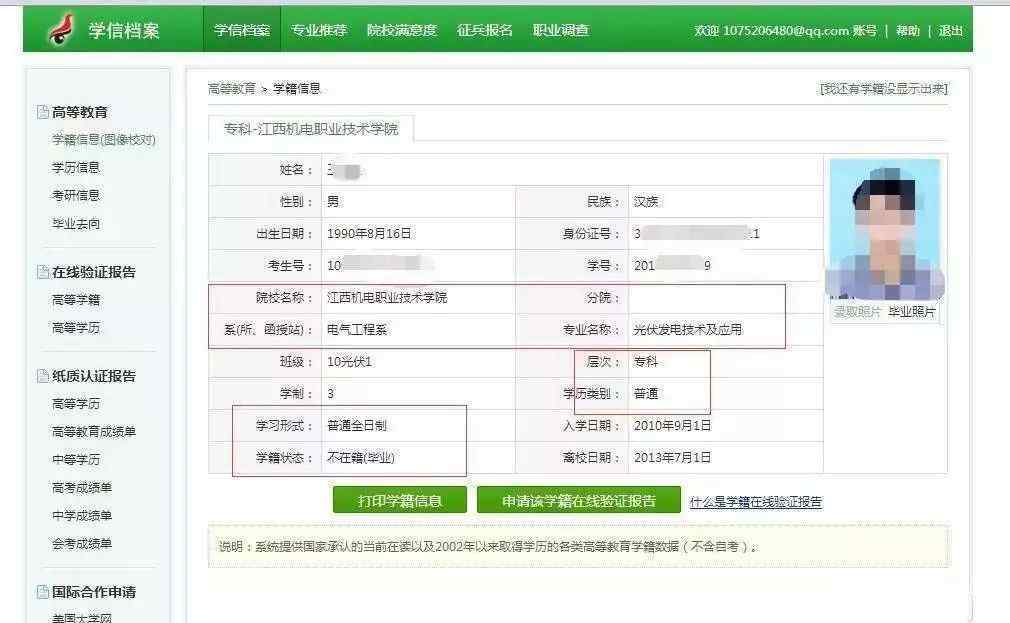The image size is (1010, 623).
Task: Click the 我还有学籍没显示出来 link
Action: [x=884, y=88]
